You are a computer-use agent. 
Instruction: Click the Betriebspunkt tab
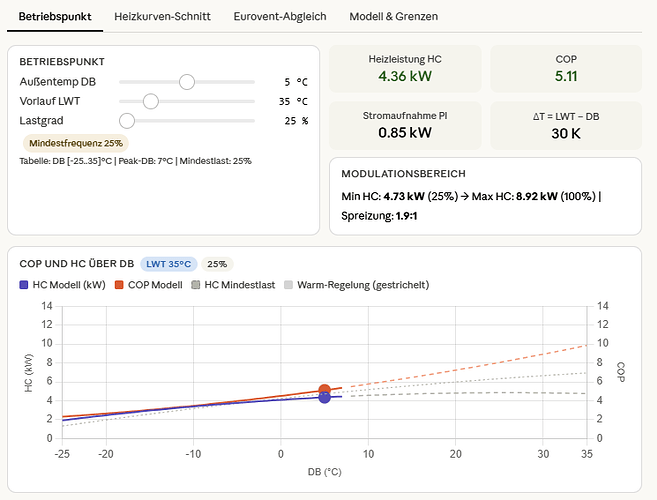(x=55, y=16)
